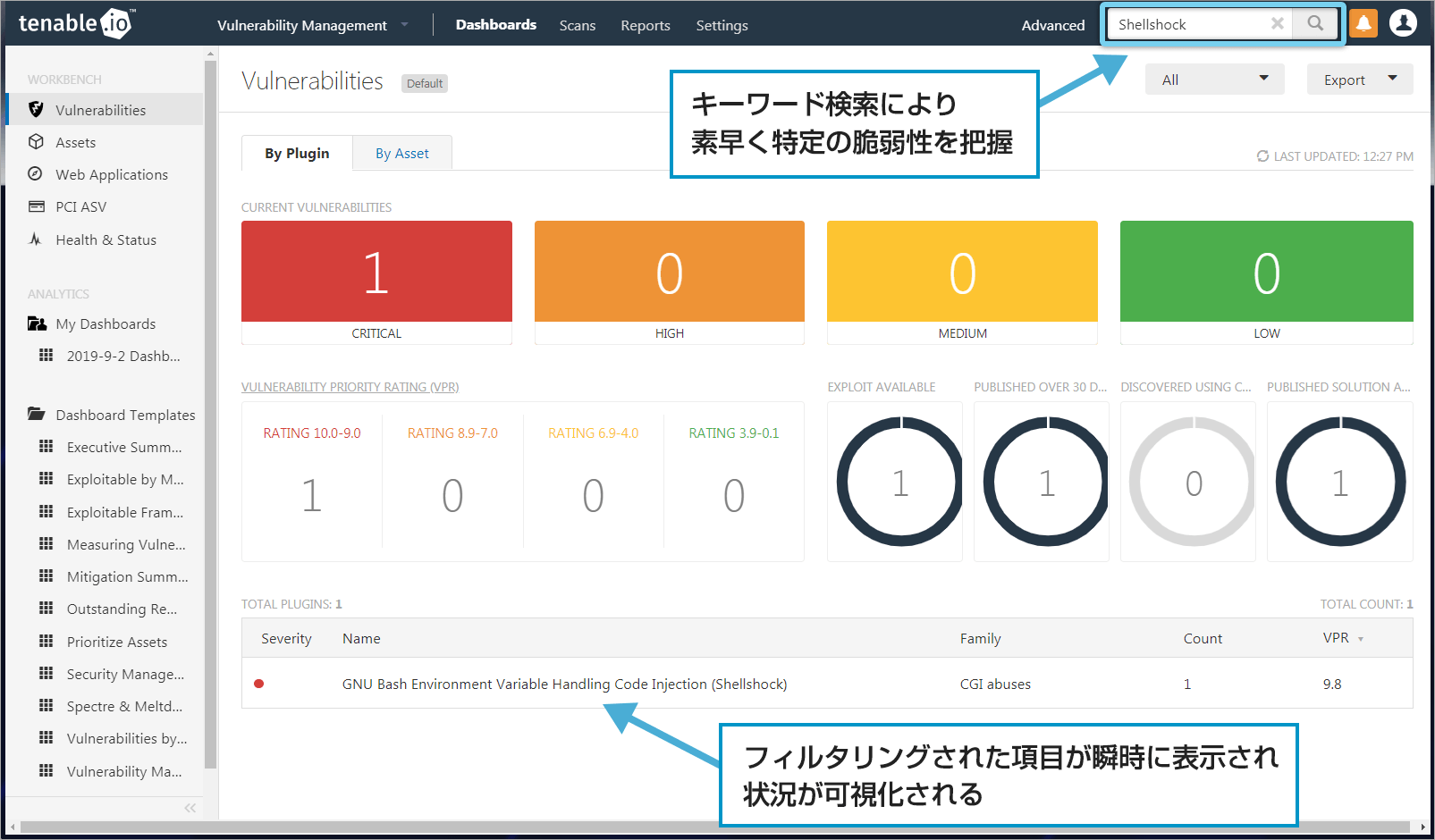Click grid icon beside Executive Summ...
The image size is (1435, 840).
46,446
